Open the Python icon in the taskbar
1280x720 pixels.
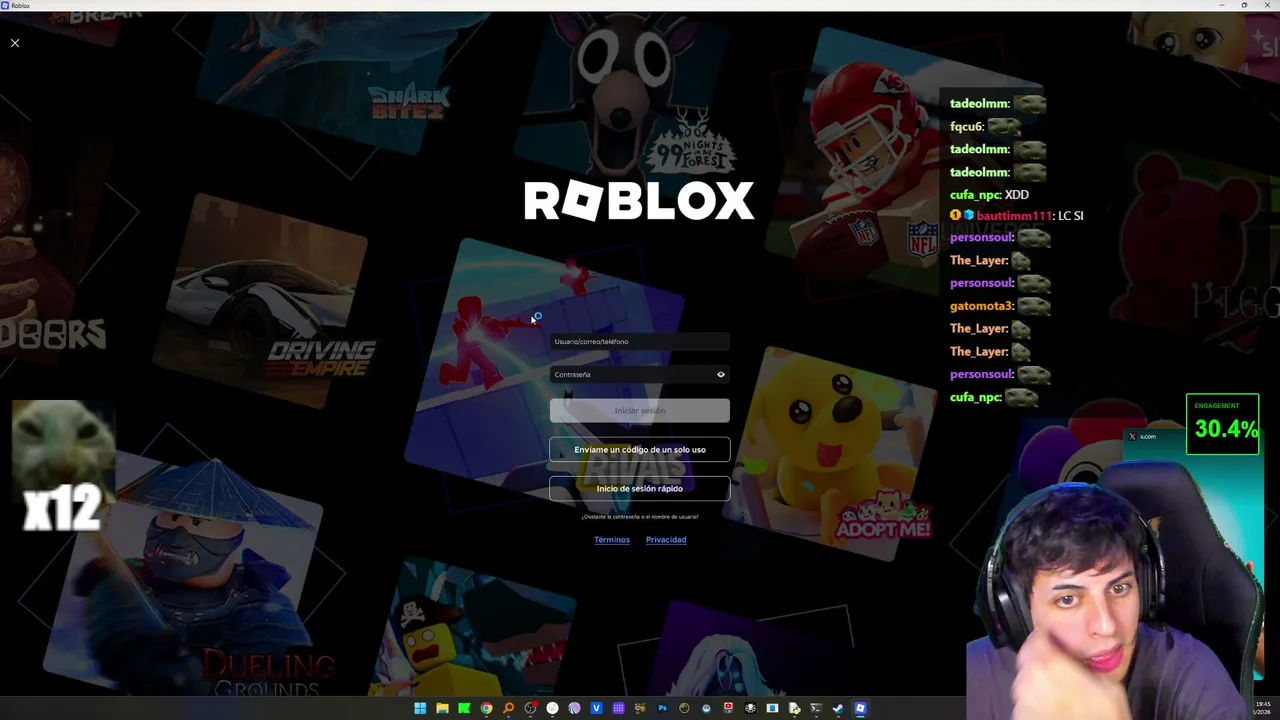(794, 709)
